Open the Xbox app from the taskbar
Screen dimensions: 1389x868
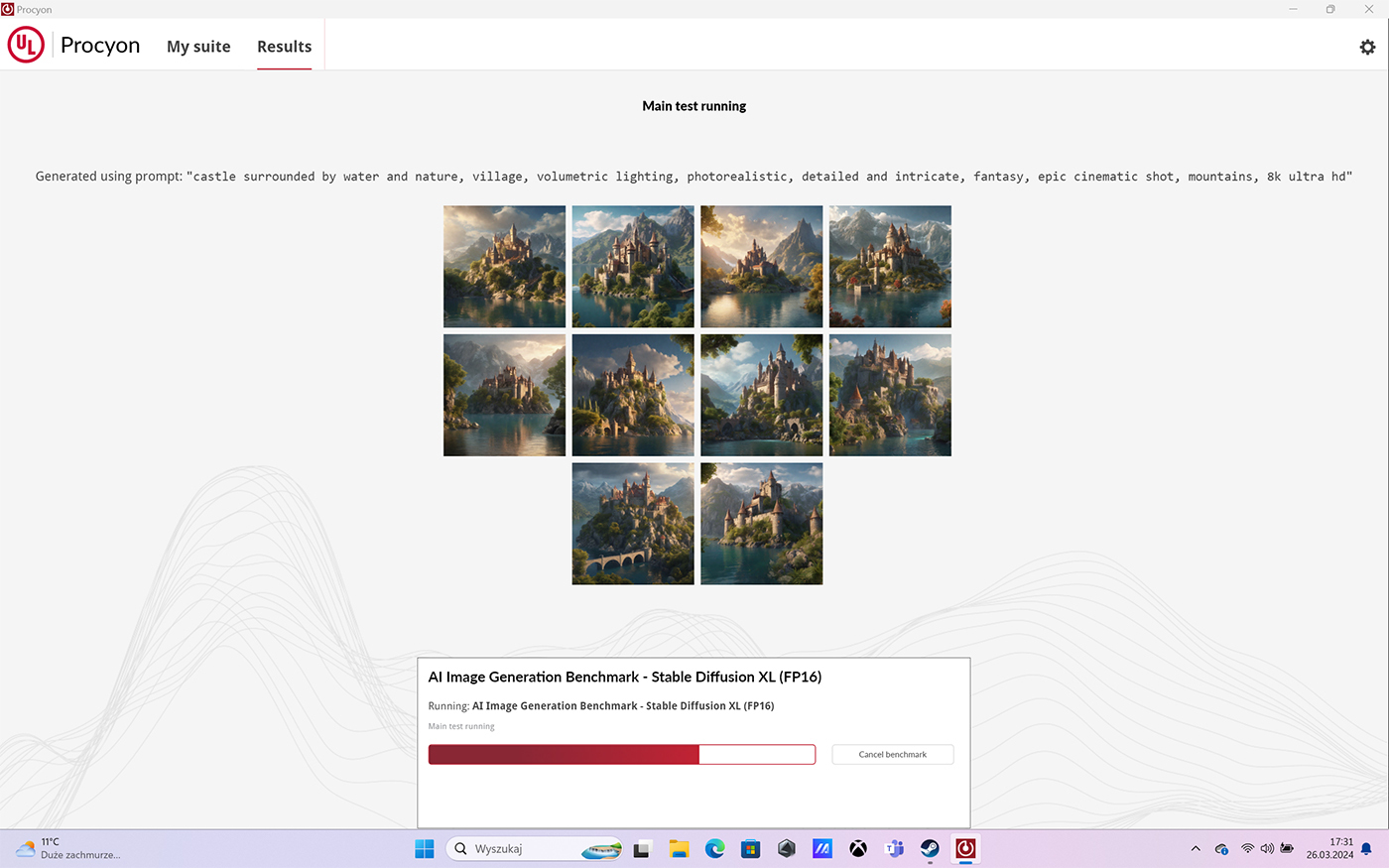858,849
